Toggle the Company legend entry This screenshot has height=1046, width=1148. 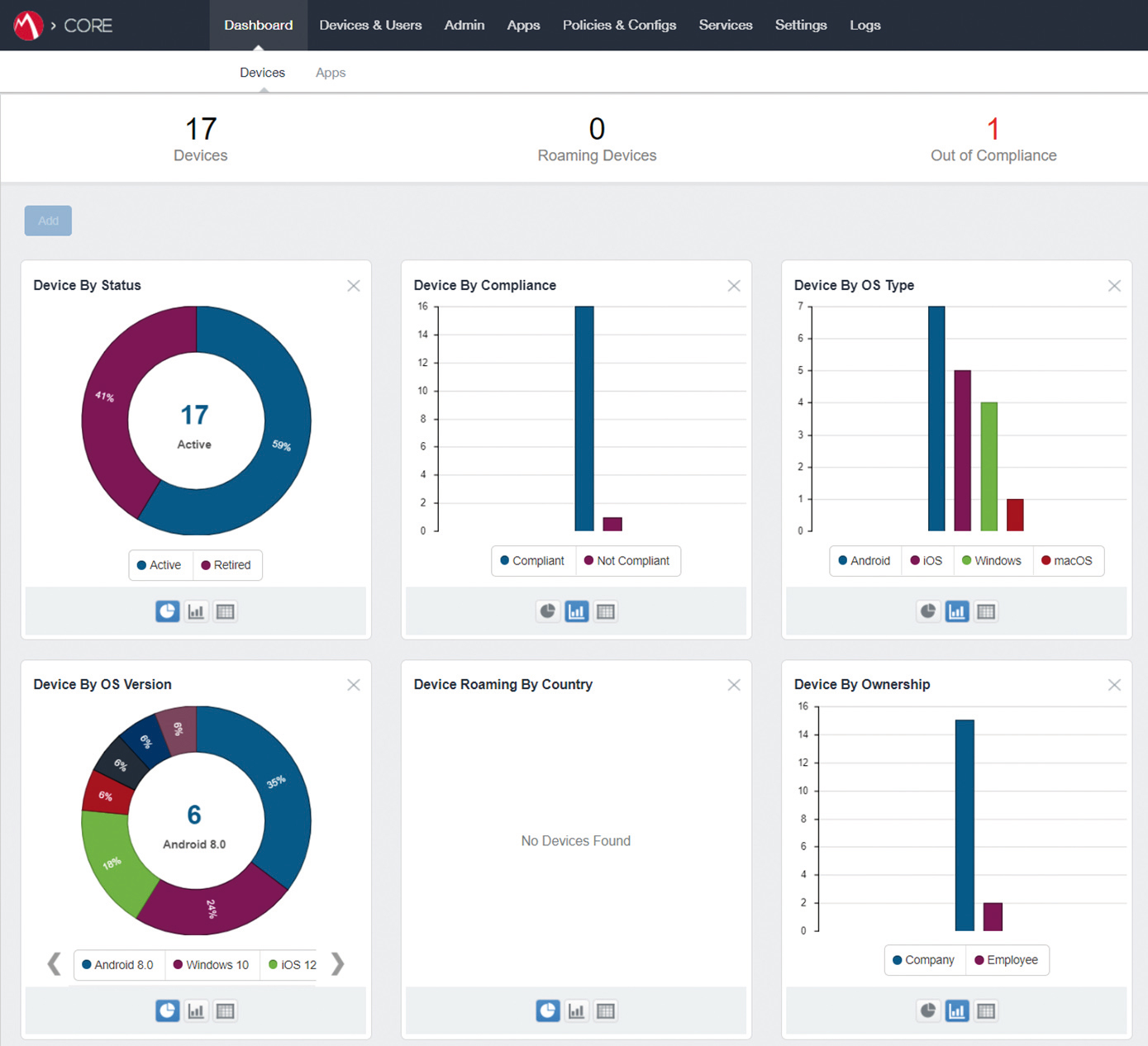924,960
